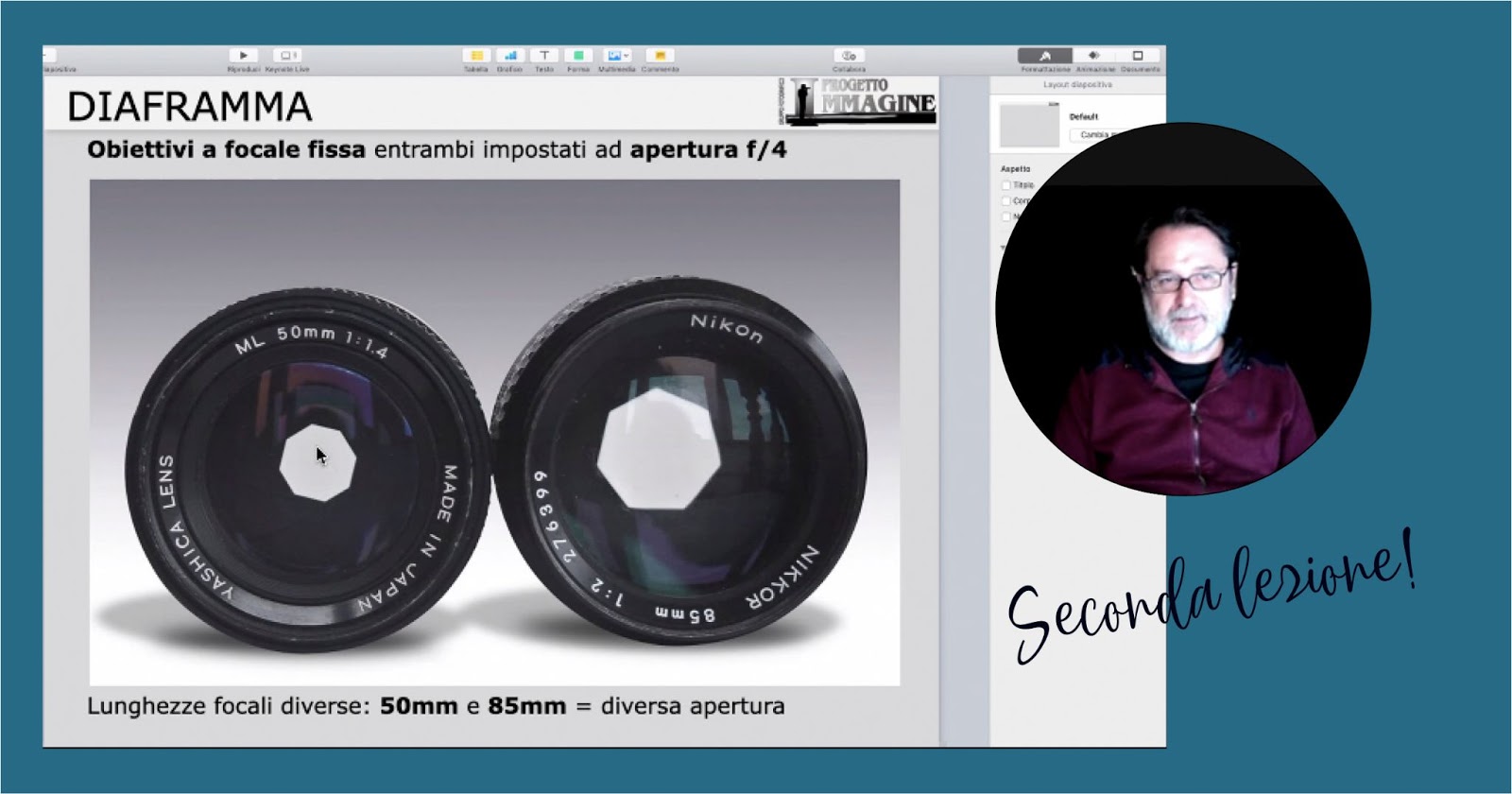The width and height of the screenshot is (1512, 794).
Task: Toggle the Corpo checkbox under Aspetto
Action: pyautogui.click(x=1006, y=201)
